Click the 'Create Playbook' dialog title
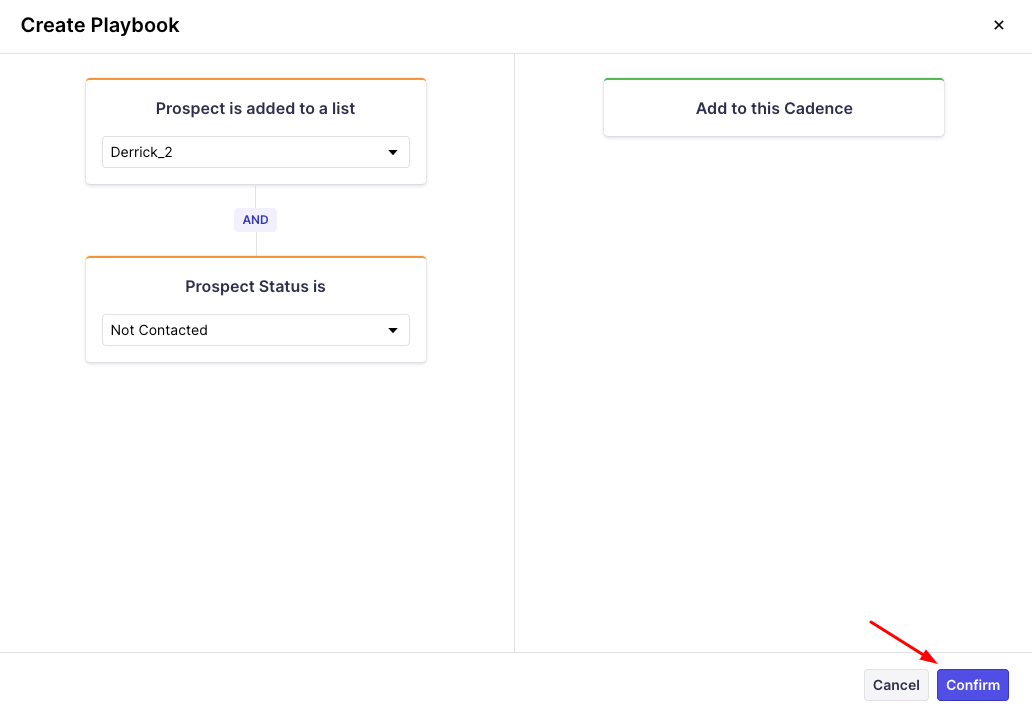The image size is (1032, 714). [x=100, y=26]
